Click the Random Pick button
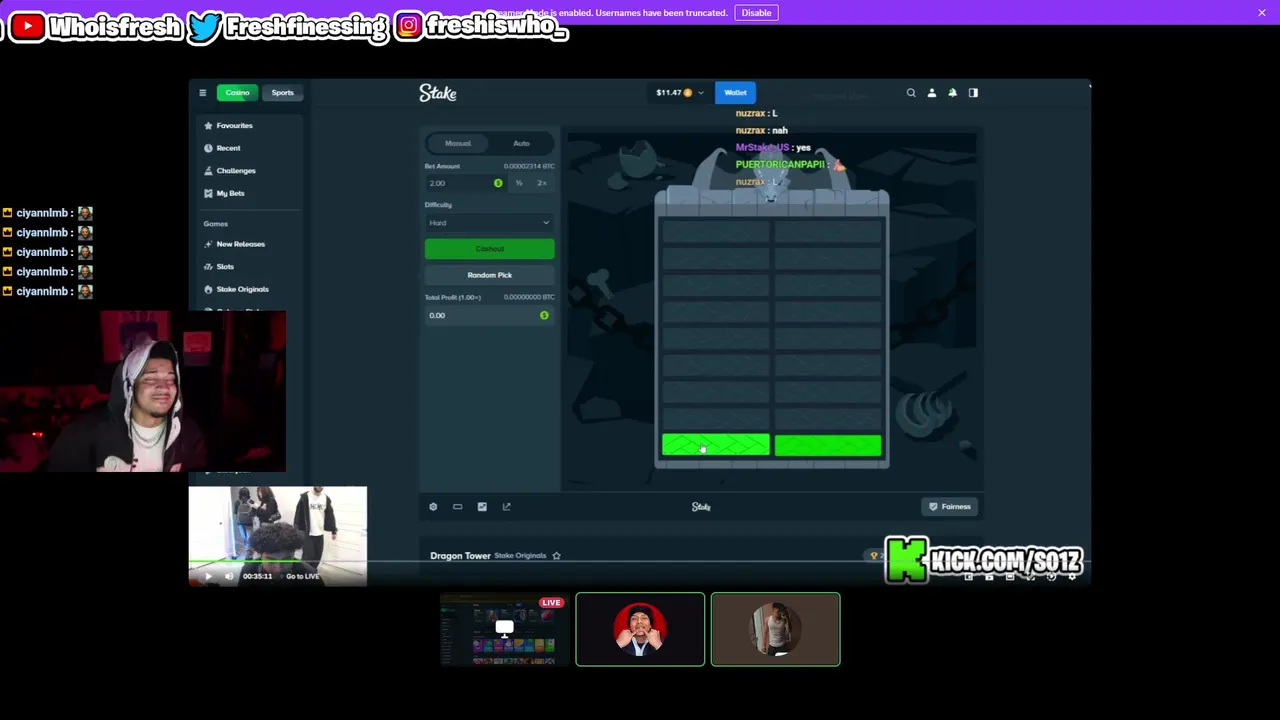 pyautogui.click(x=489, y=275)
